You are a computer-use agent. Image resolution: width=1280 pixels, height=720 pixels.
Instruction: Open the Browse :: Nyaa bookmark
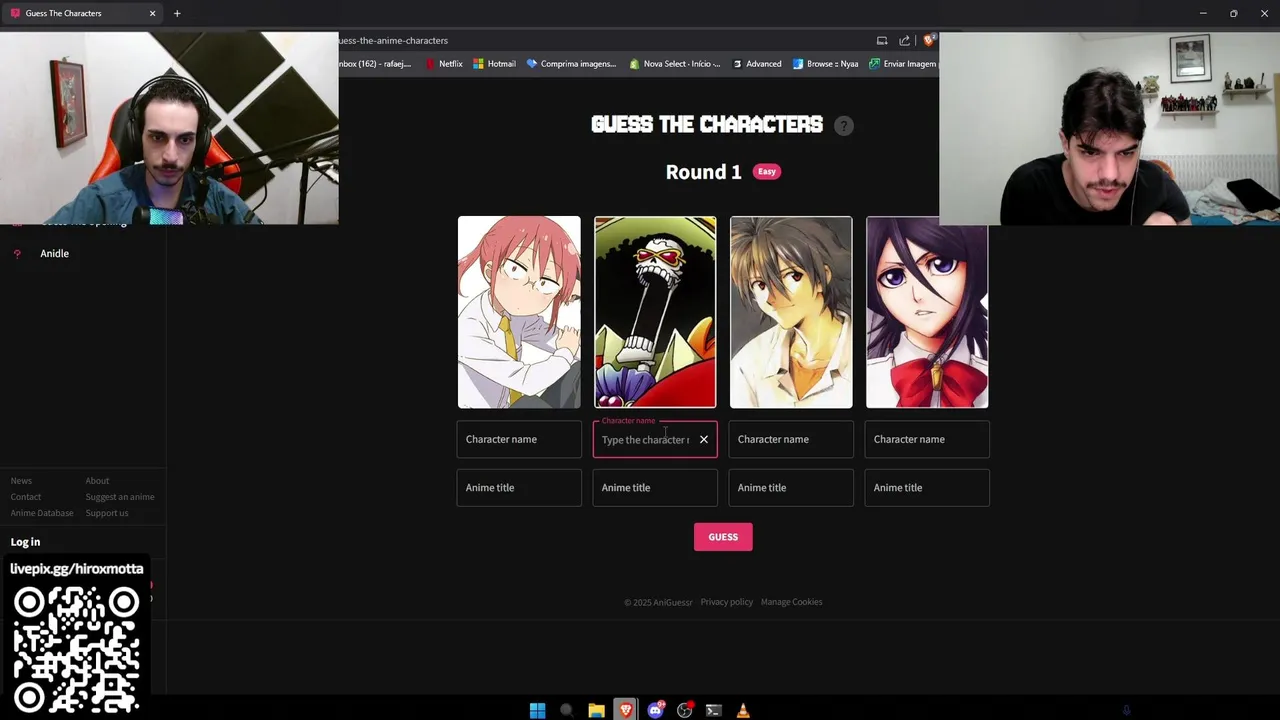tap(826, 64)
